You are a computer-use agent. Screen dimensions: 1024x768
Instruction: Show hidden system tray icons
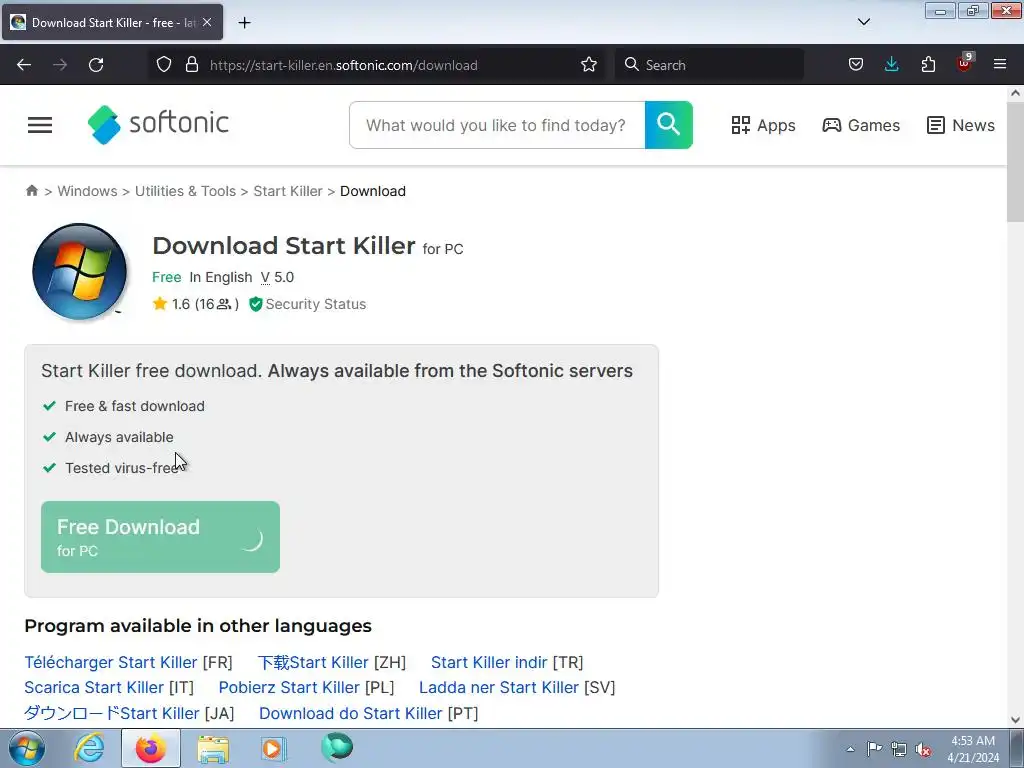coord(850,749)
